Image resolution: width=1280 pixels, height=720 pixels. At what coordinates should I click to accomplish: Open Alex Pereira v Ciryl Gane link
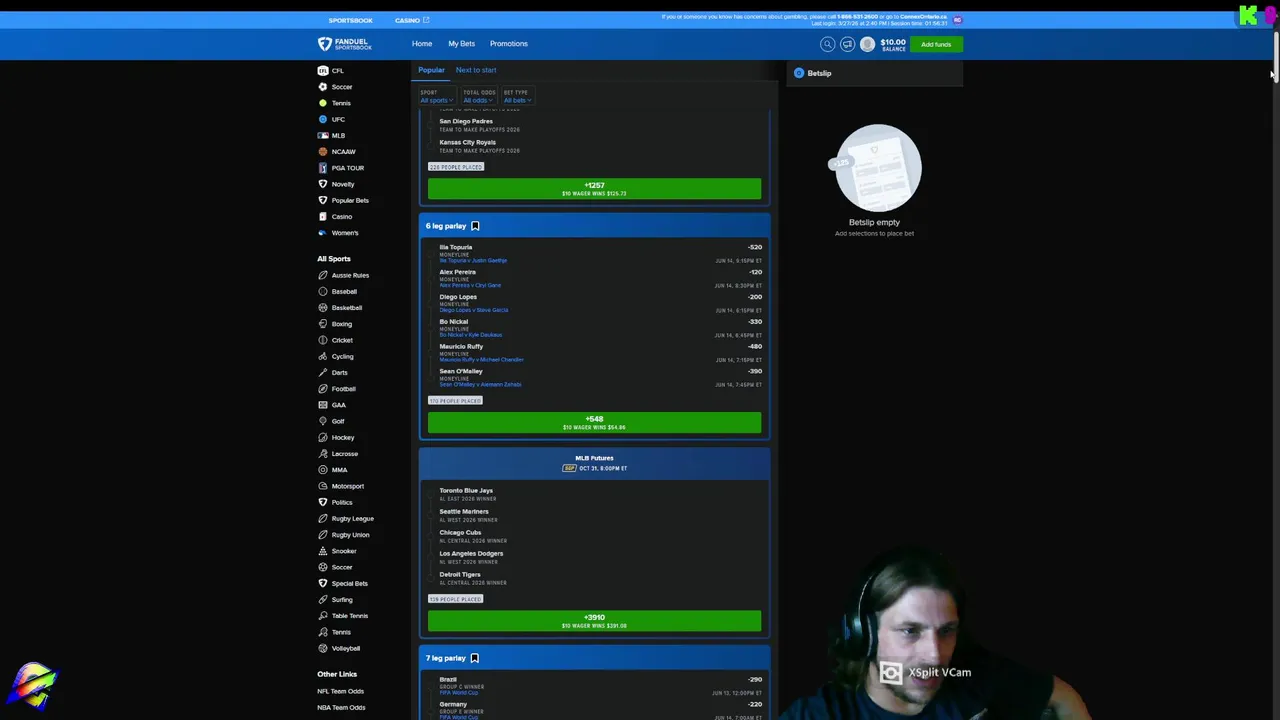(470, 285)
